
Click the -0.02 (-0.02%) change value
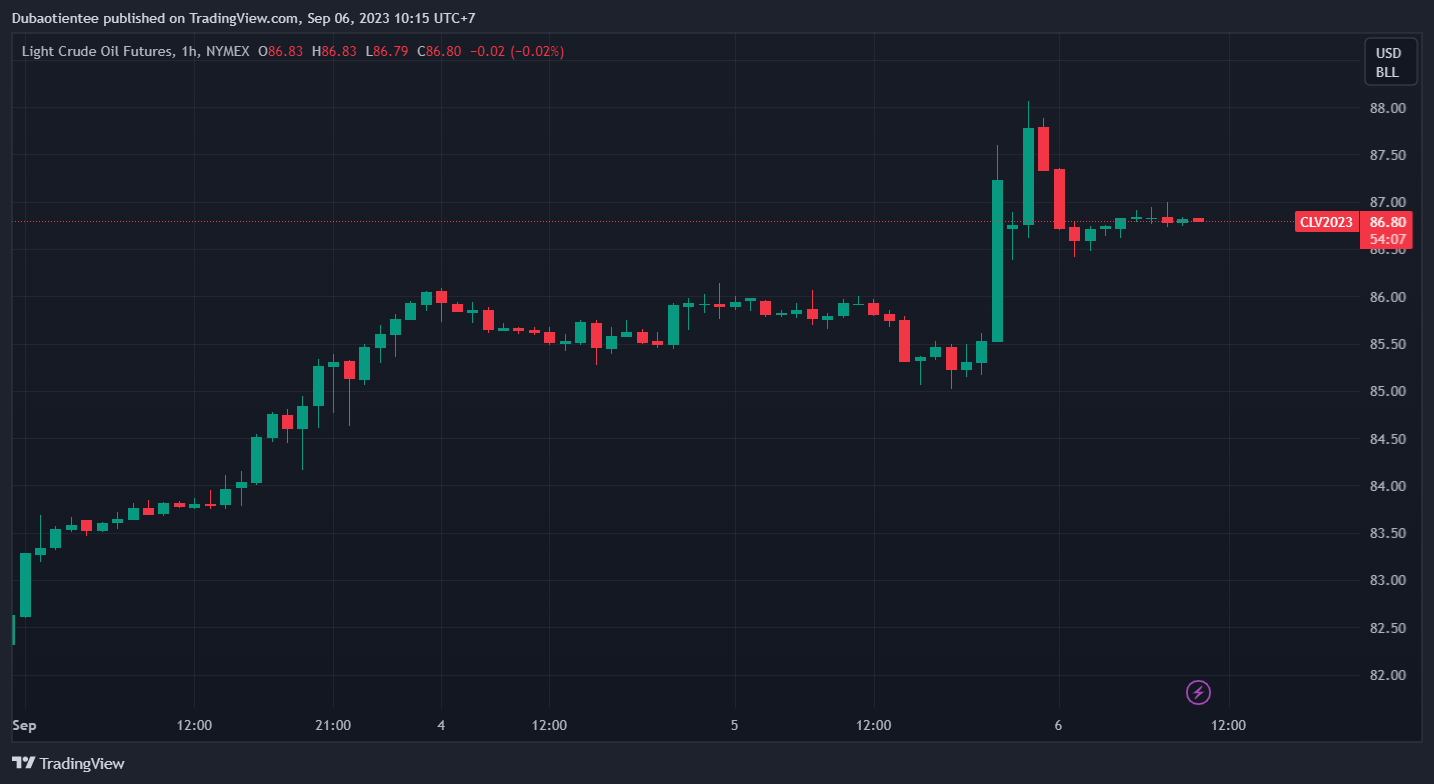coord(517,51)
